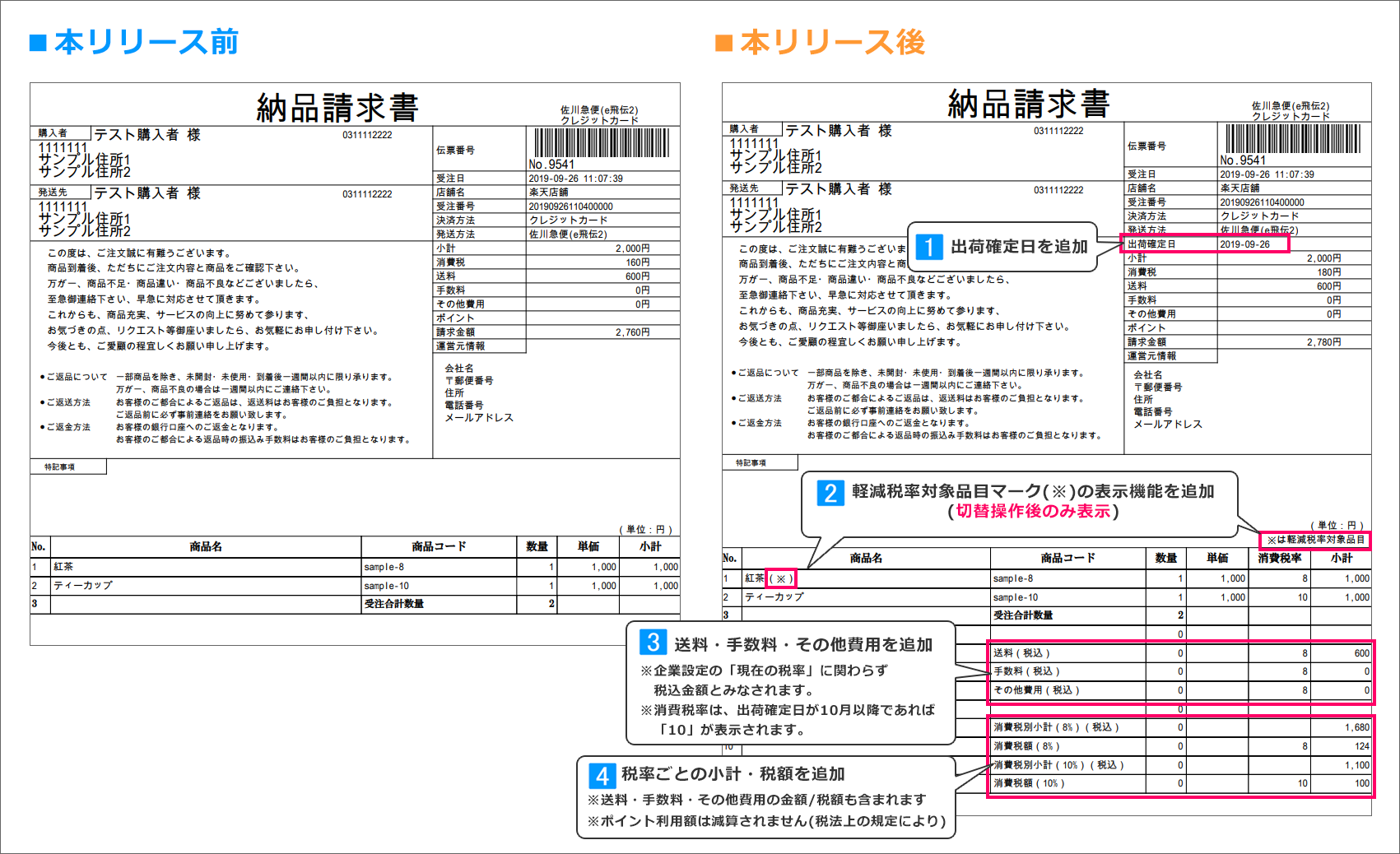Select sample-8 product code in before-release invoice
Image resolution: width=1400 pixels, height=854 pixels.
point(384,567)
